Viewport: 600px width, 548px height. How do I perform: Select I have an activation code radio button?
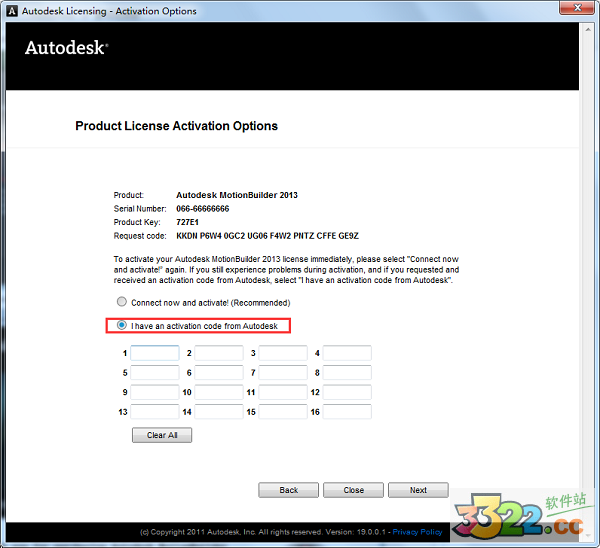point(122,325)
